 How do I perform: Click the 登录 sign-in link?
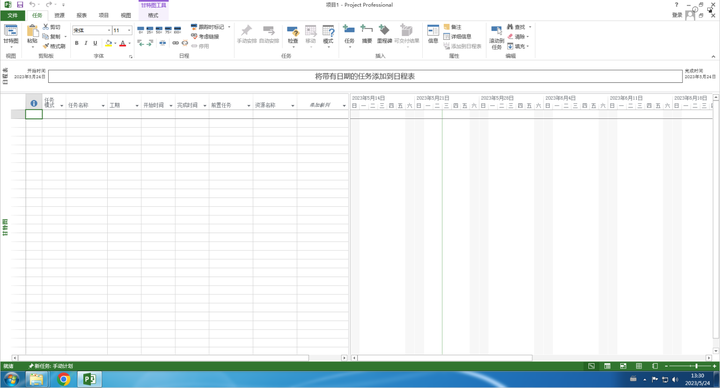click(x=677, y=15)
